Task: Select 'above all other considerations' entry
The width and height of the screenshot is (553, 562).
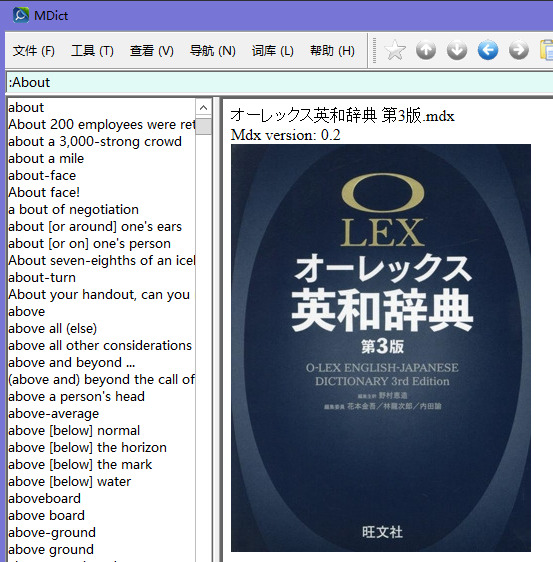Action: [100, 346]
